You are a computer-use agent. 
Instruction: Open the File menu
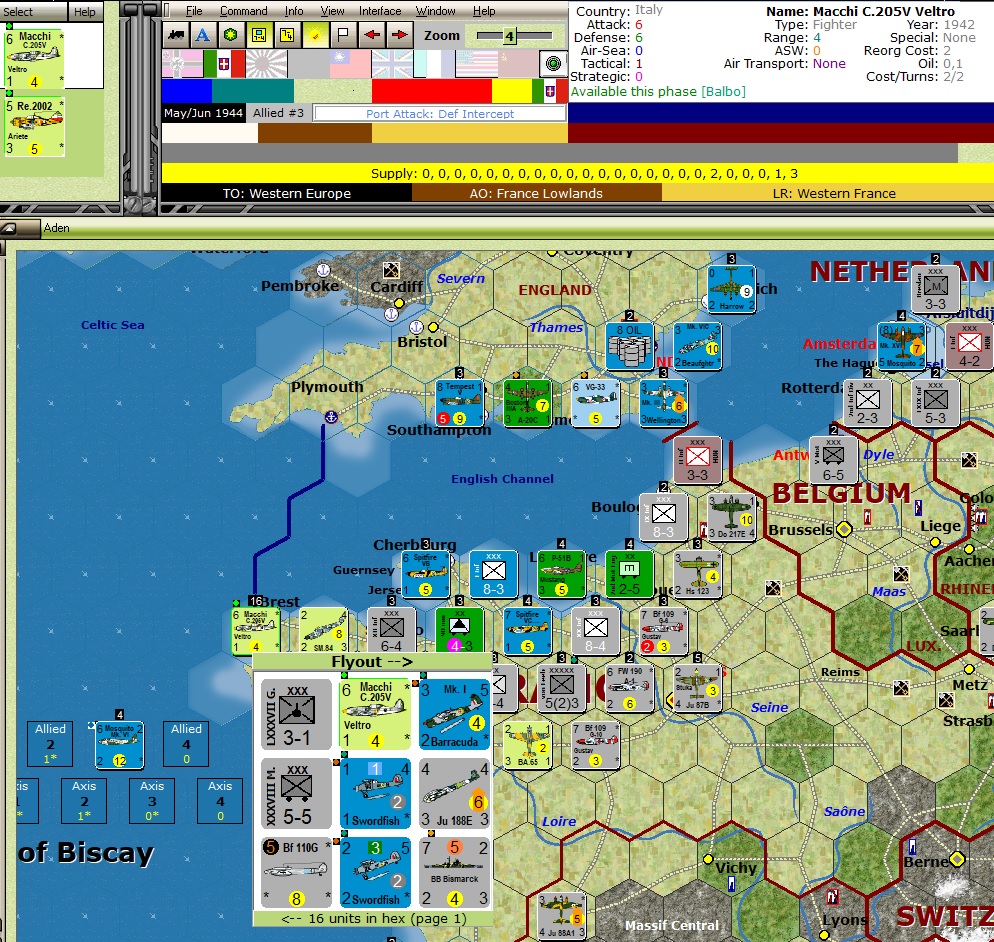tap(194, 11)
